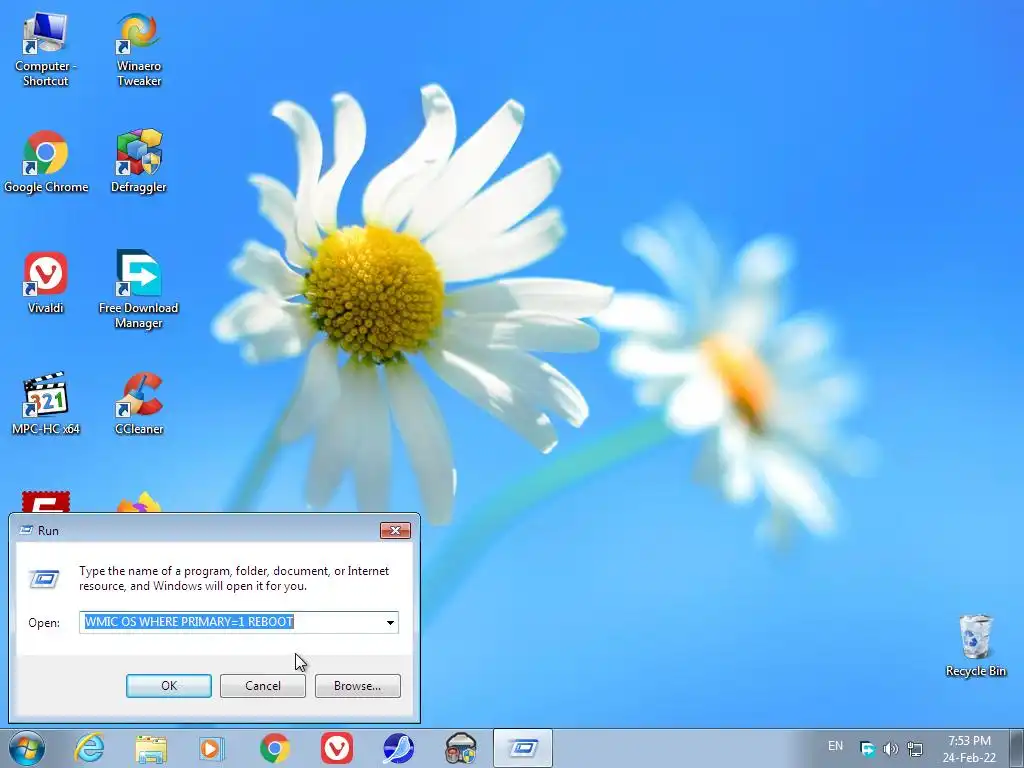The height and width of the screenshot is (768, 1024).
Task: Click the Browse... button
Action: click(x=357, y=686)
